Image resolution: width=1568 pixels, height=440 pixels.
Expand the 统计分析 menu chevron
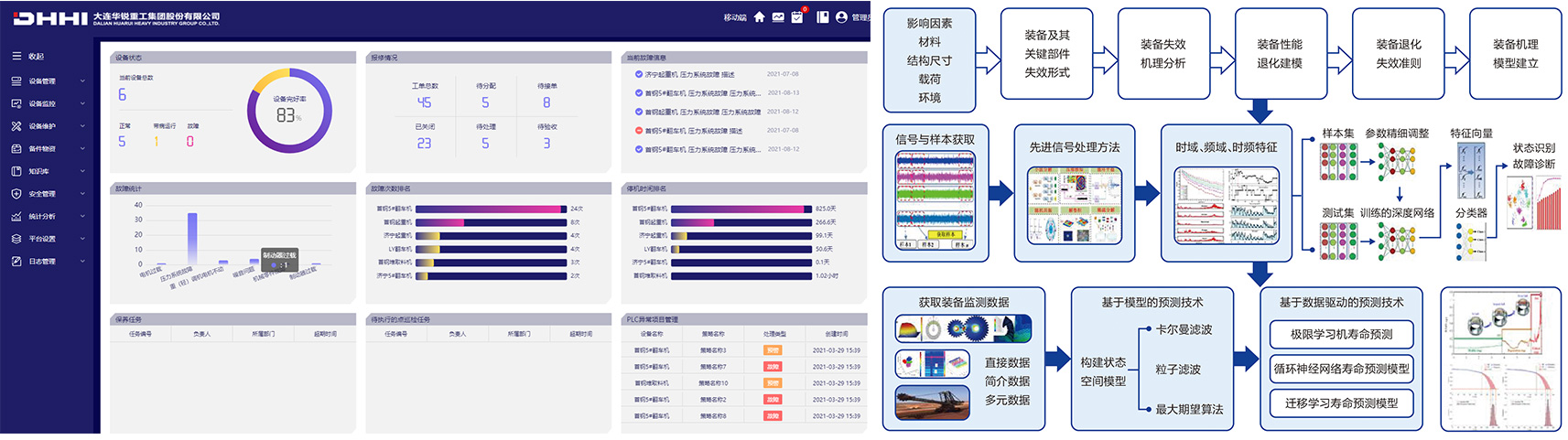82,217
